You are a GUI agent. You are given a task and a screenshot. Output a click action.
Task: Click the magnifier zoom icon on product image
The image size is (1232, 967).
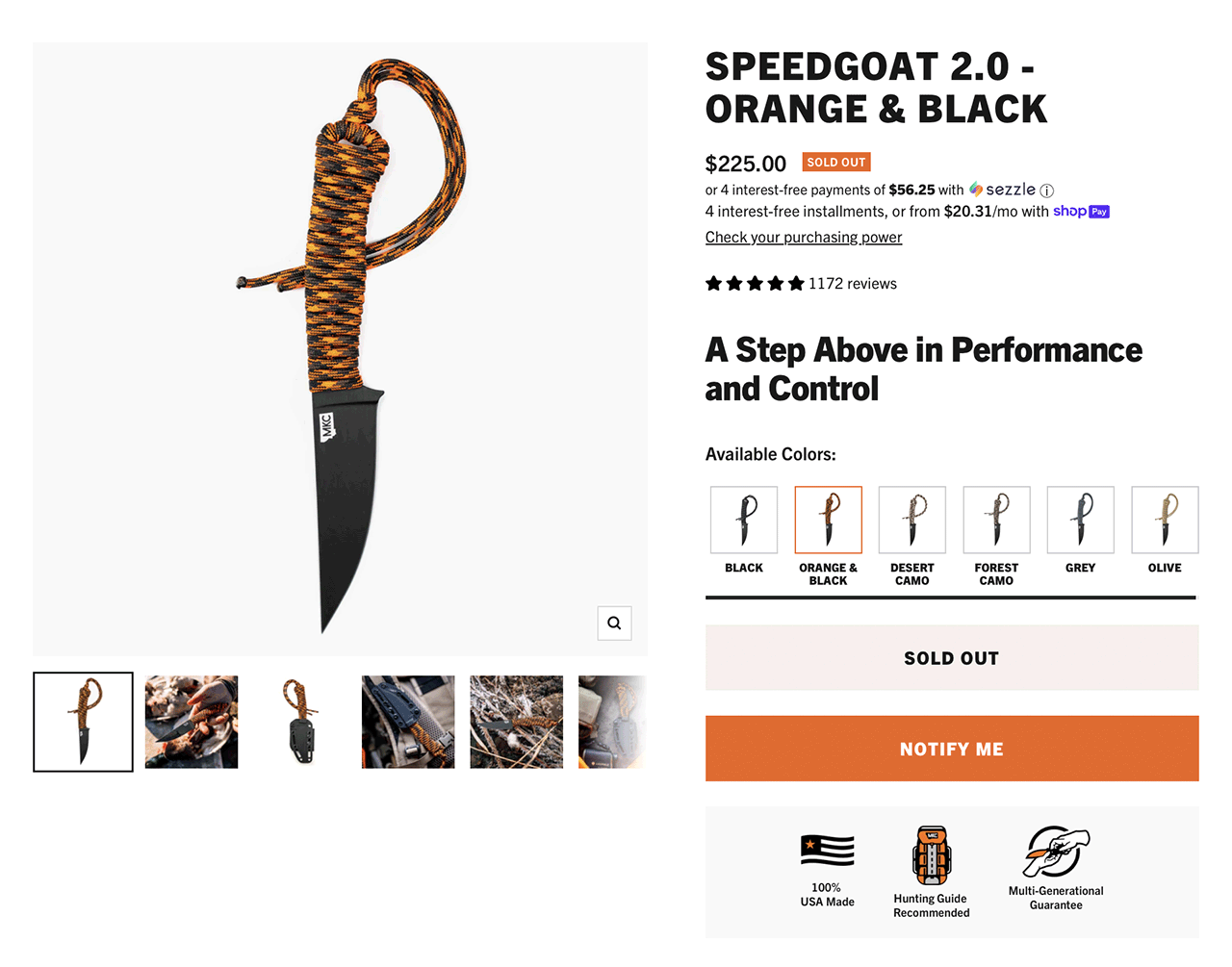(614, 623)
